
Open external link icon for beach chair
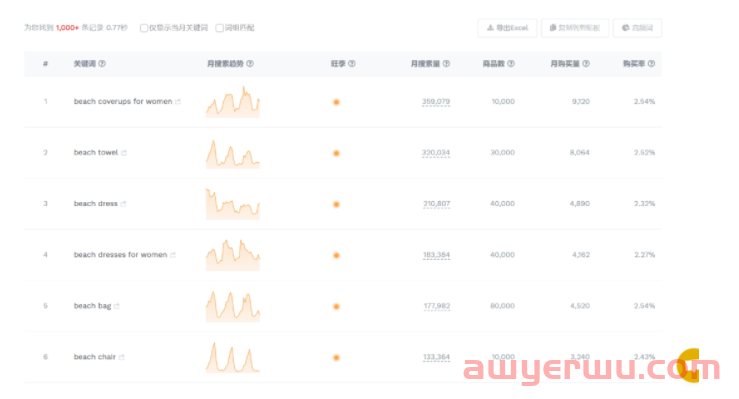[x=121, y=357]
